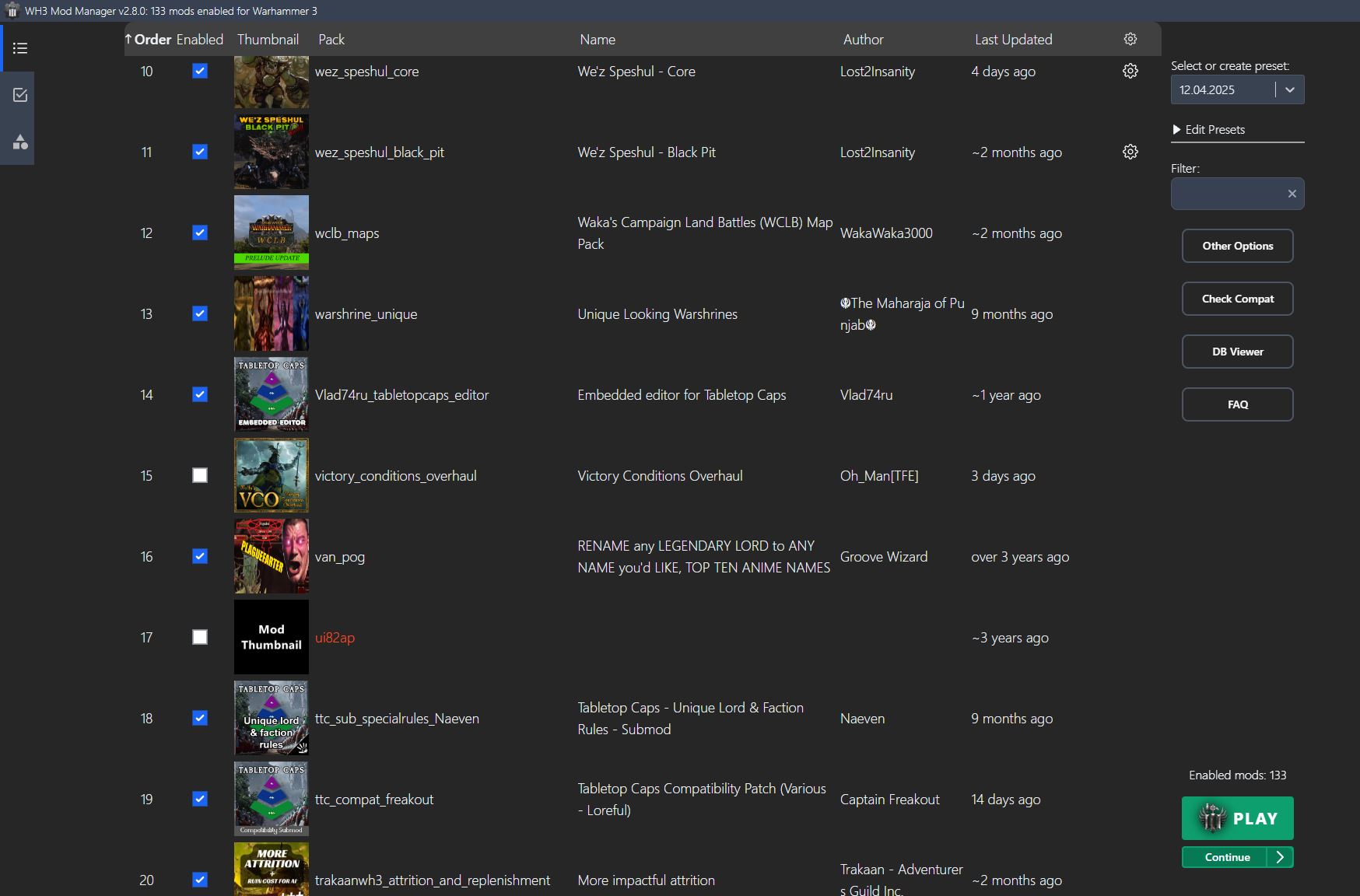Viewport: 1360px width, 896px height.
Task: Click the Embedded Editor Tabletop Caps thumbnail
Action: pos(272,394)
